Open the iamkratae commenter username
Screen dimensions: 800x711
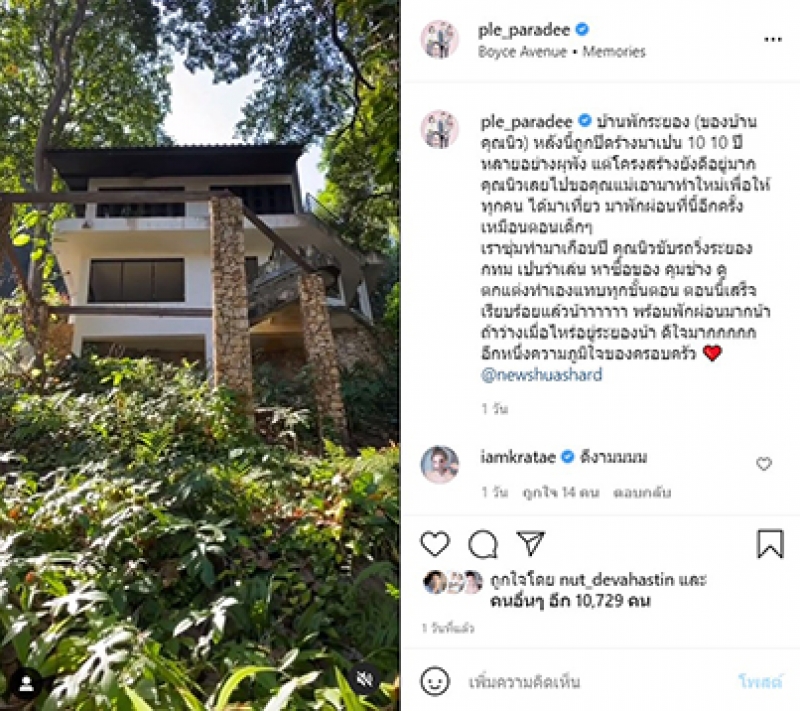(517, 456)
